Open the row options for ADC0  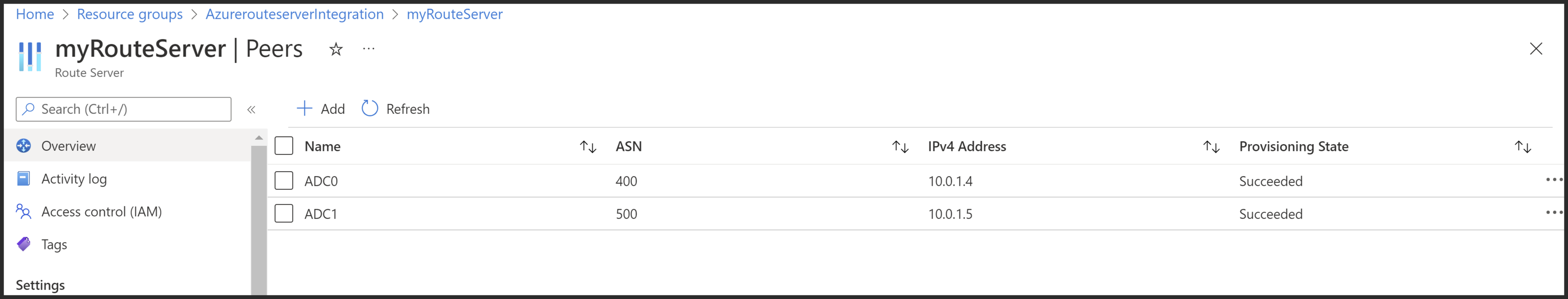pyautogui.click(x=1554, y=180)
